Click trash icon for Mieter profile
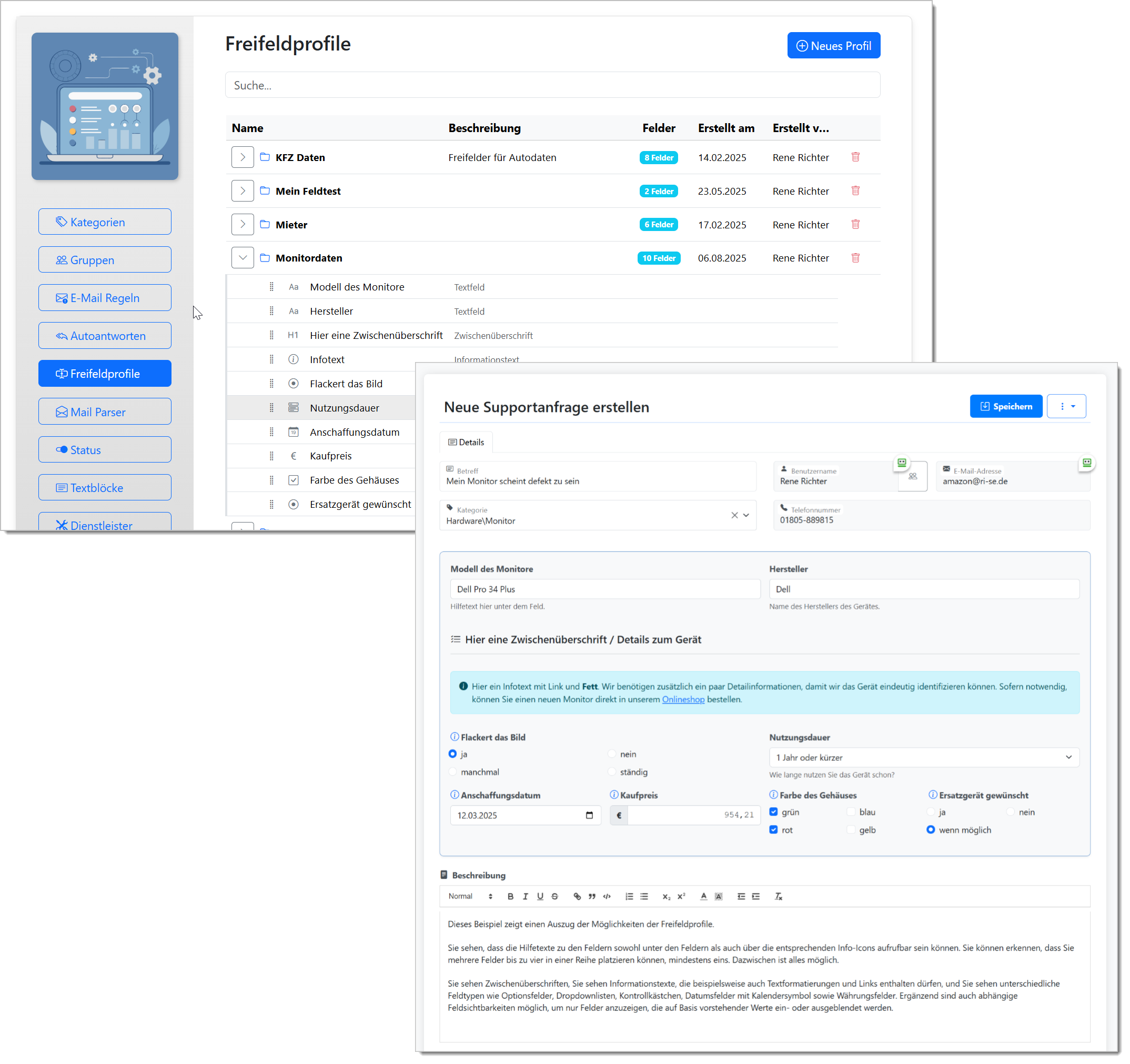1130x1064 pixels. pos(855,224)
